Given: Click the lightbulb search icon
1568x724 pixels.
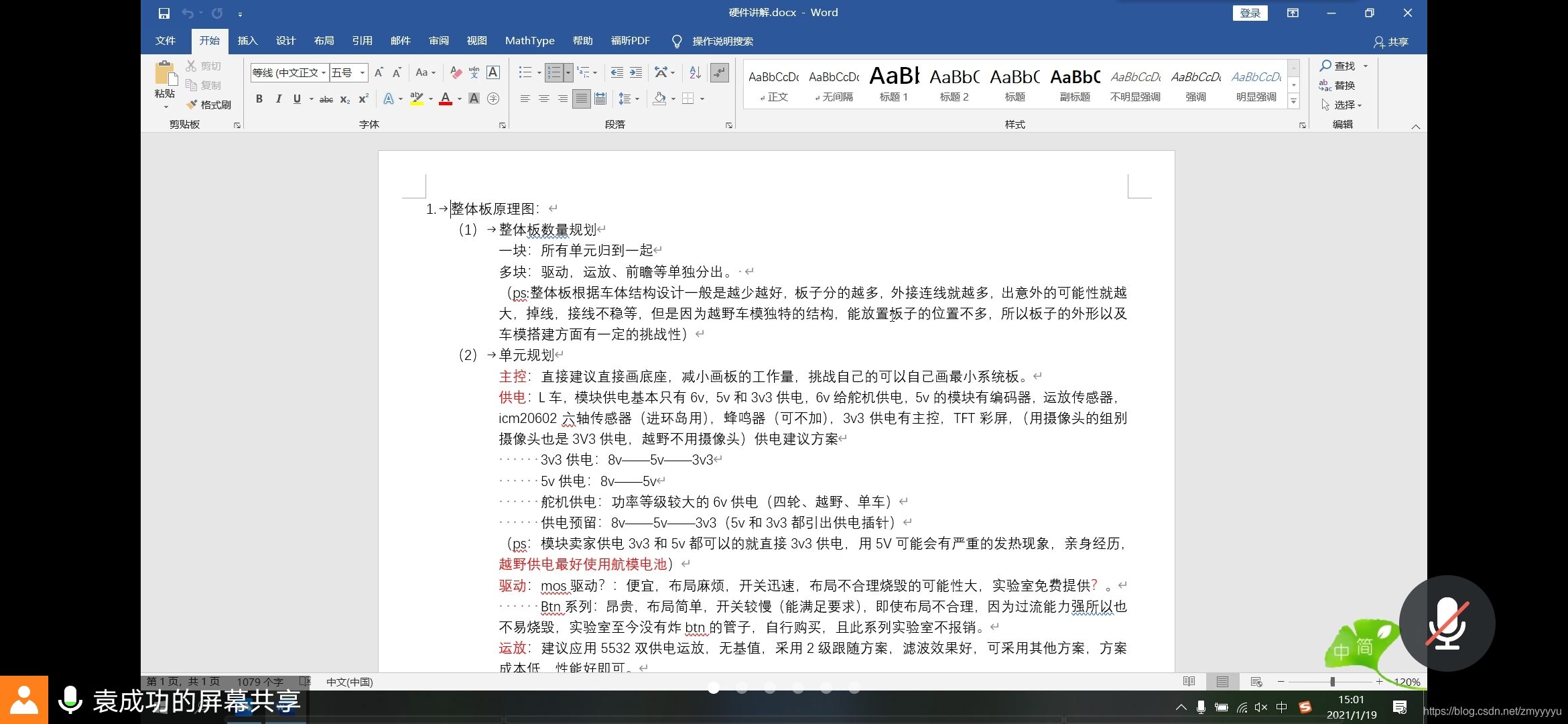Looking at the screenshot, I should (677, 42).
